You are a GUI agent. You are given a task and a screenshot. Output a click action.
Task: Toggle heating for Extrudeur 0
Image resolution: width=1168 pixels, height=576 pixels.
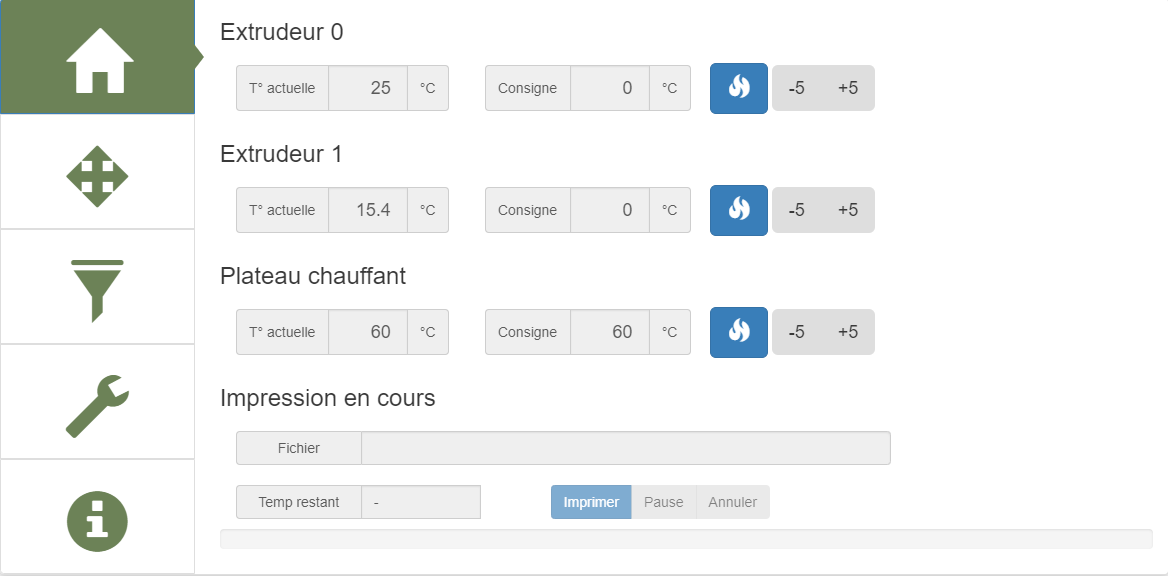click(x=739, y=88)
